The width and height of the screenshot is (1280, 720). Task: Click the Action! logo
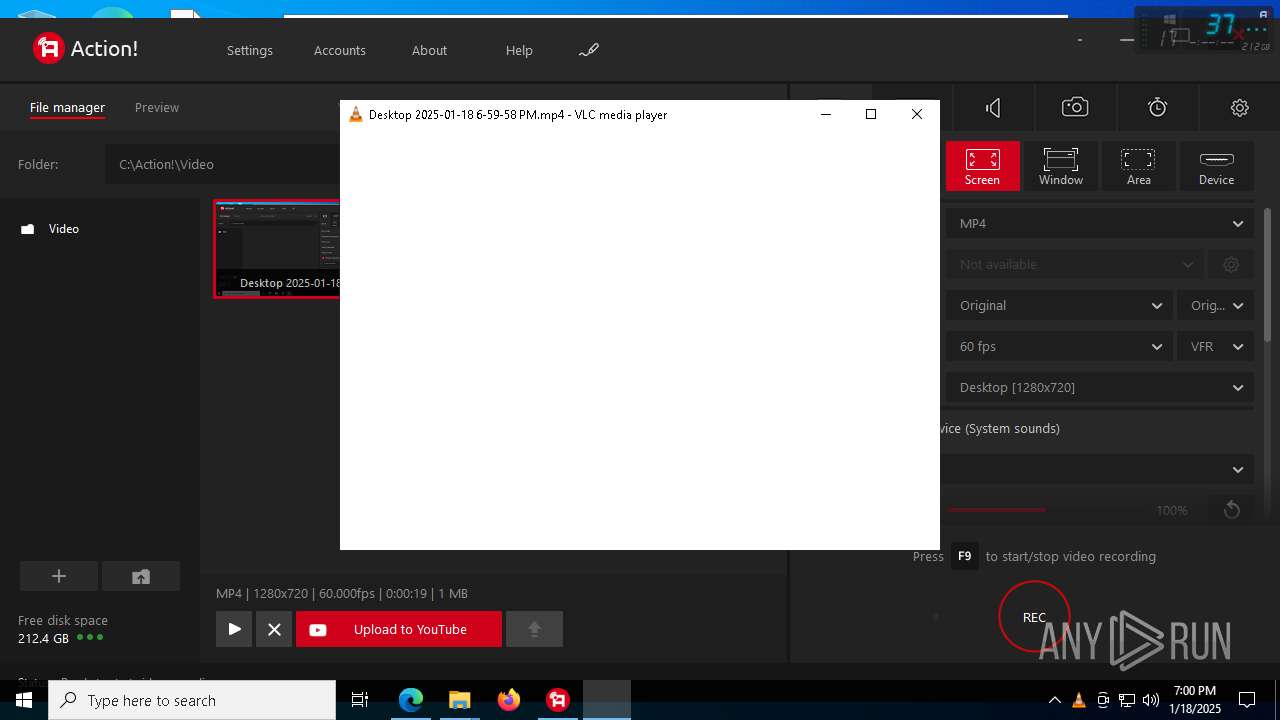[85, 48]
